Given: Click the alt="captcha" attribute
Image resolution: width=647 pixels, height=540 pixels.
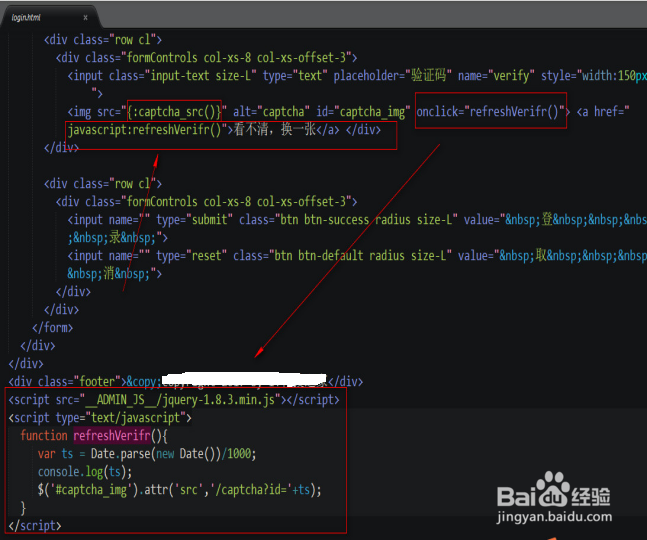Looking at the screenshot, I should (271, 112).
